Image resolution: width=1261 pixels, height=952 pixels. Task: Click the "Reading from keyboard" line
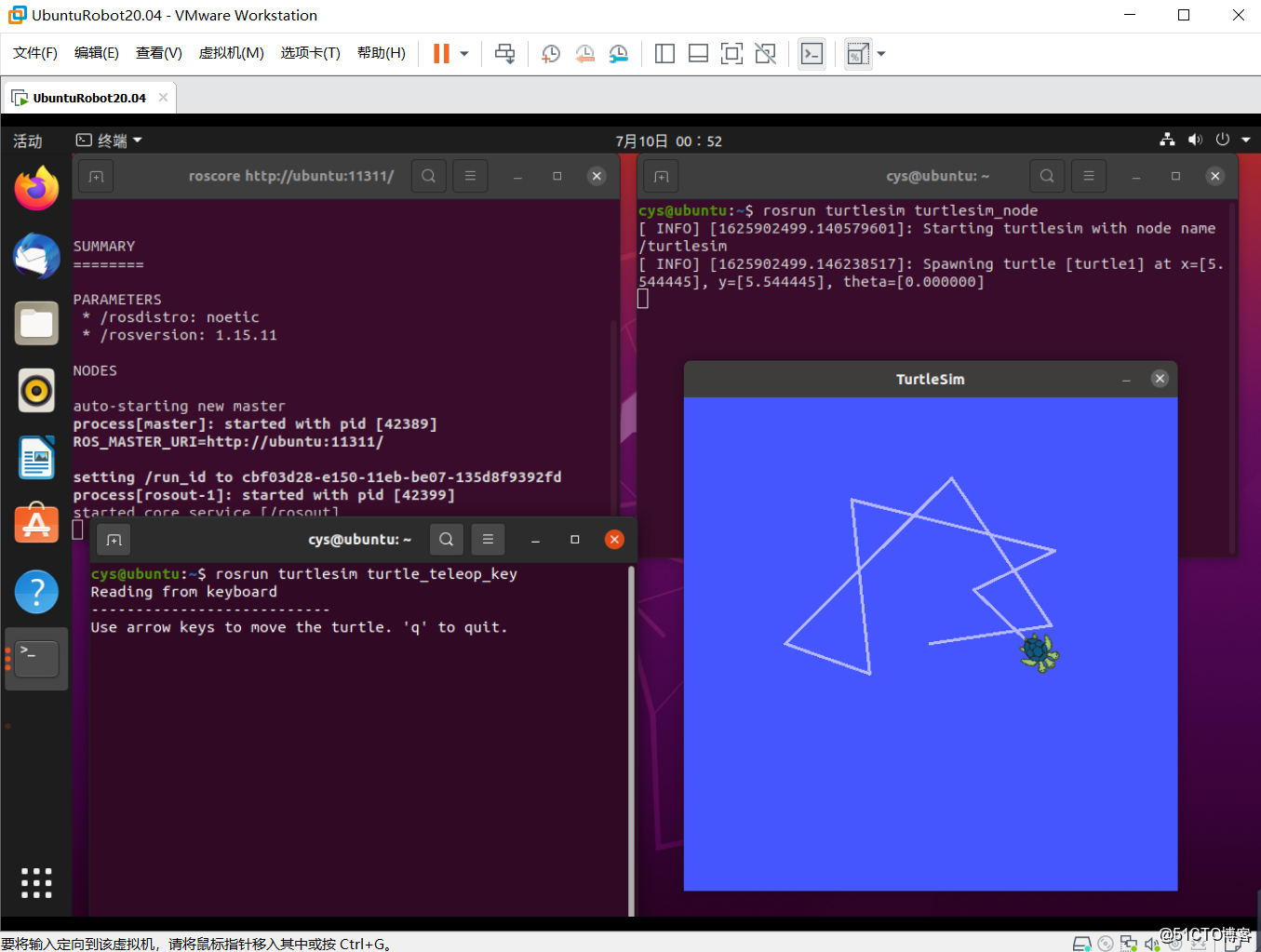184,592
